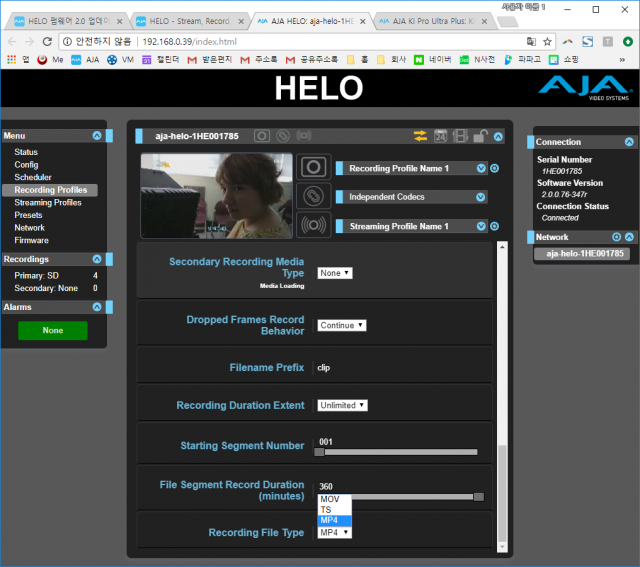Open Streaming Profiles in the Menu

pyautogui.click(x=48, y=202)
